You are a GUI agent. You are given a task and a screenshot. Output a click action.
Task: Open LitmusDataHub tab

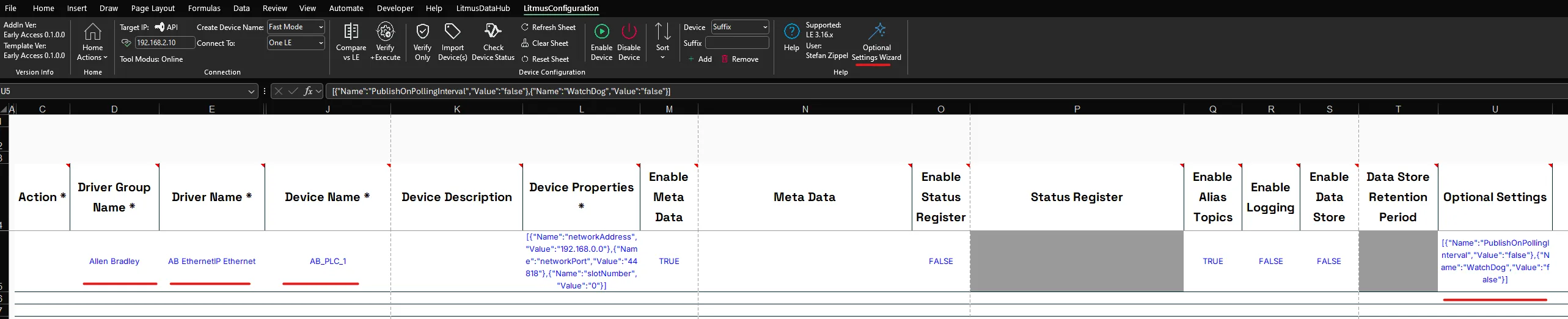483,8
